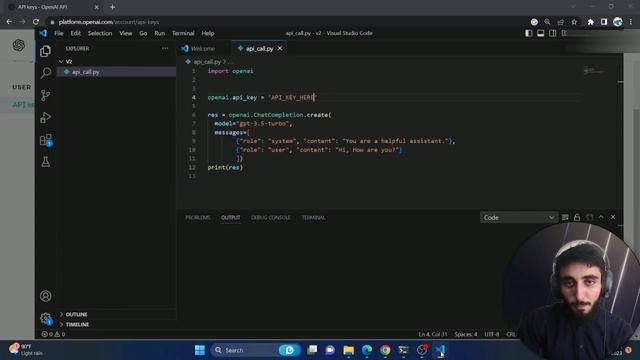Reload the browser page
Image resolution: width=640 pixels, height=360 pixels.
coord(36,22)
